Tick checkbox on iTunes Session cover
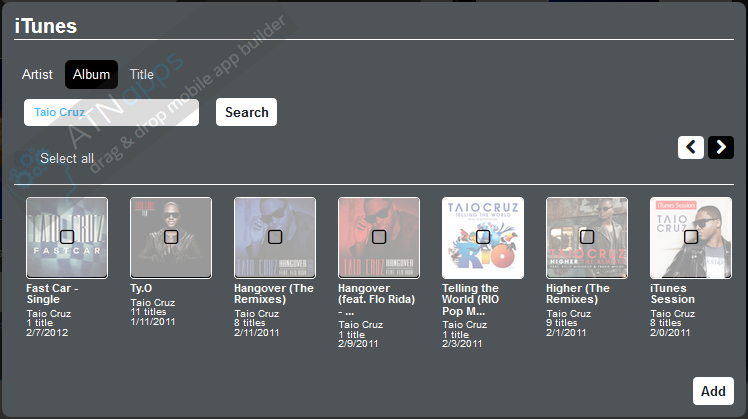The width and height of the screenshot is (748, 419). click(x=691, y=237)
